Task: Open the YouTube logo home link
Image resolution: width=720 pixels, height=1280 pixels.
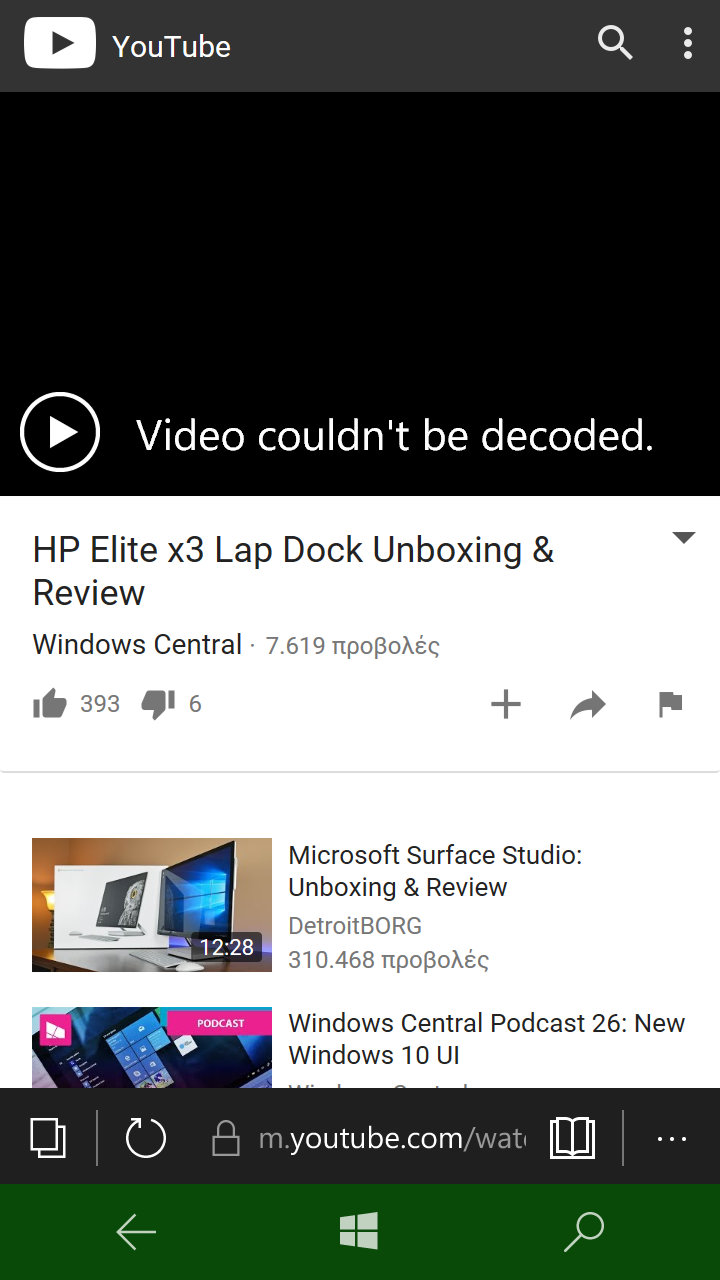Action: click(127, 45)
